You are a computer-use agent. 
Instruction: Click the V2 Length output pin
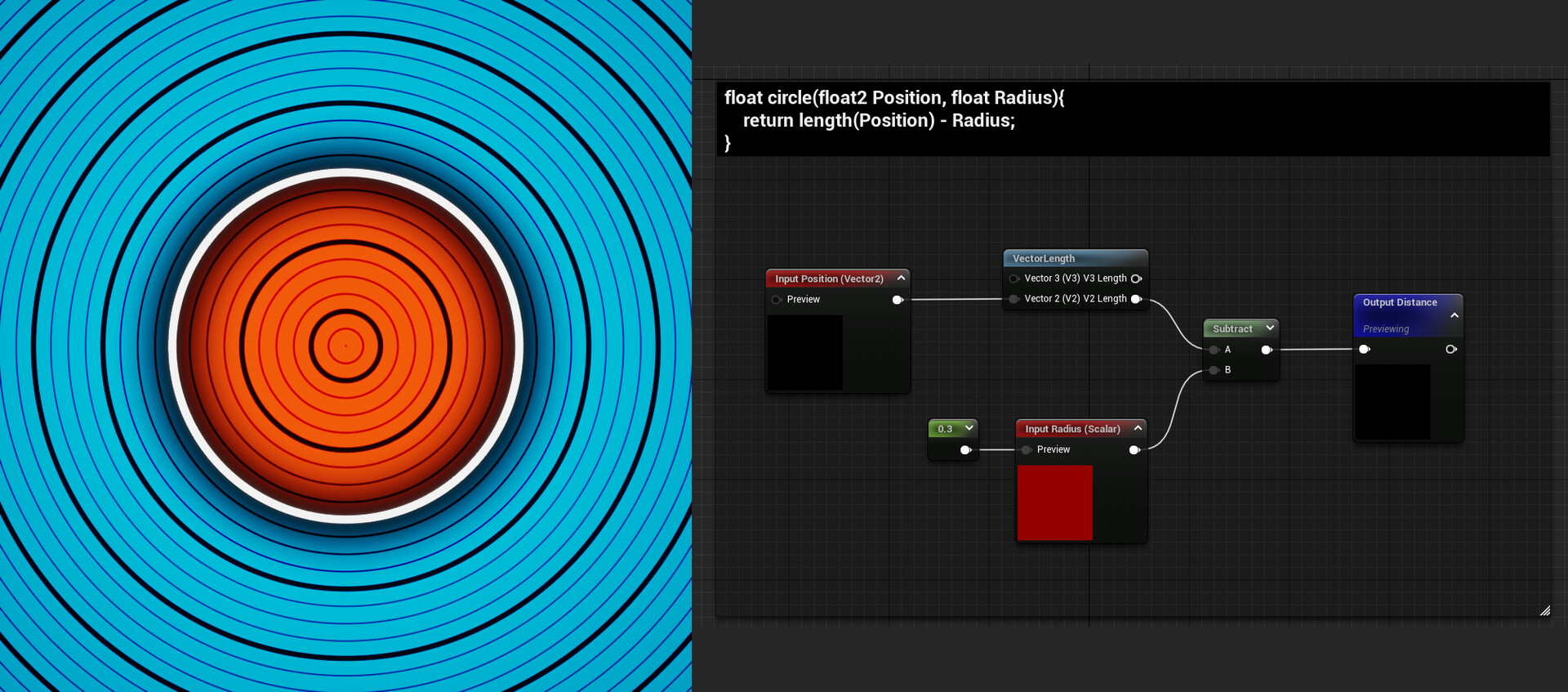pos(1136,299)
